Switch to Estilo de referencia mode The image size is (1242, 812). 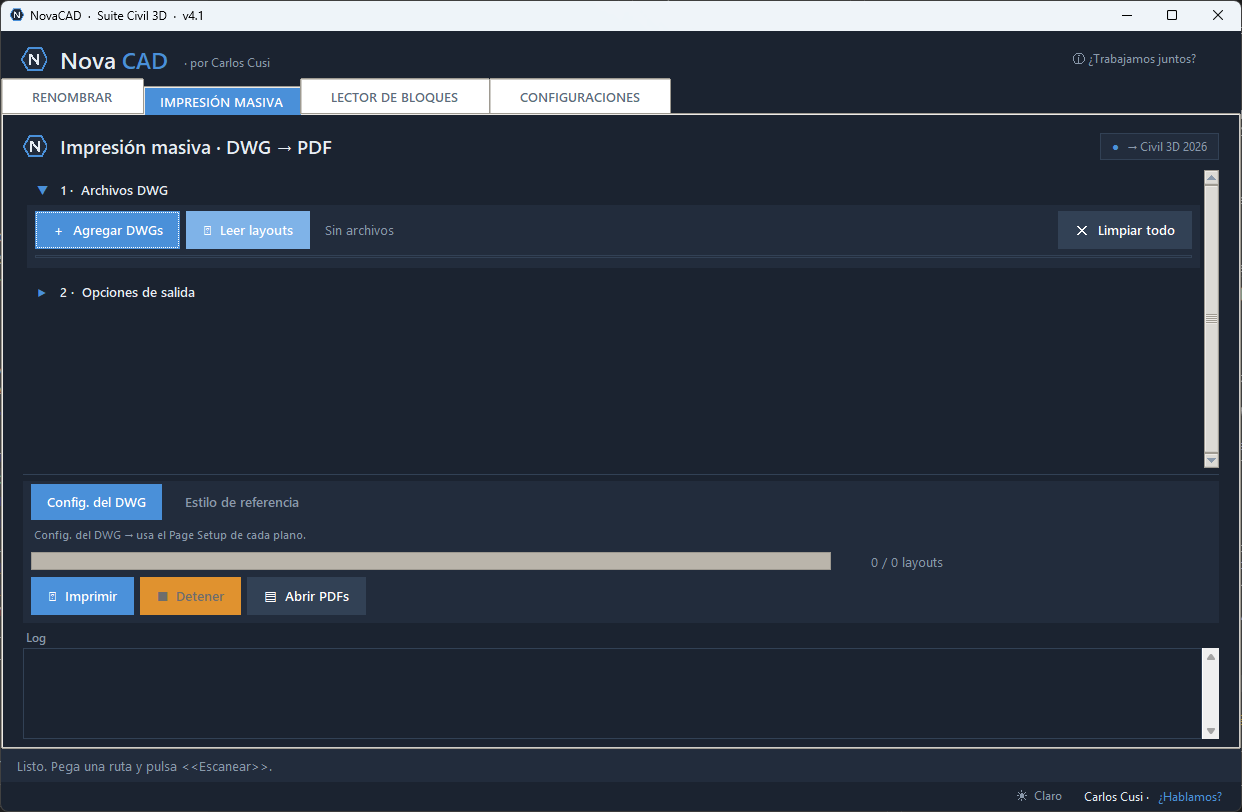point(242,502)
